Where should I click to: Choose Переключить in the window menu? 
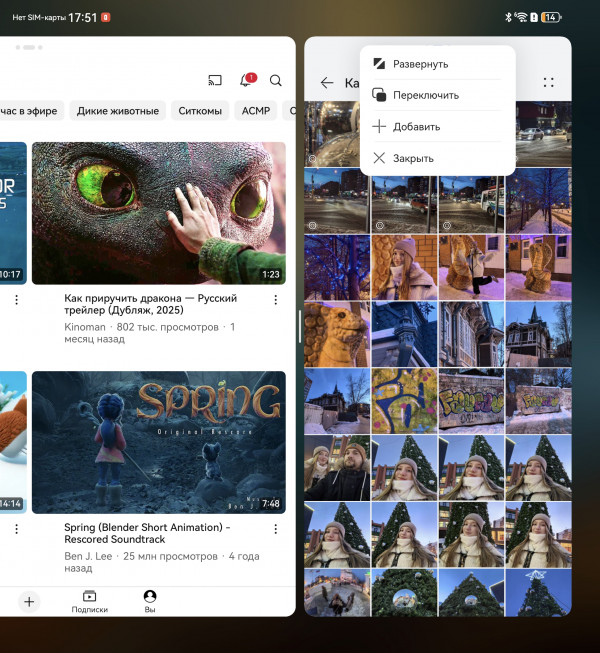click(x=437, y=95)
